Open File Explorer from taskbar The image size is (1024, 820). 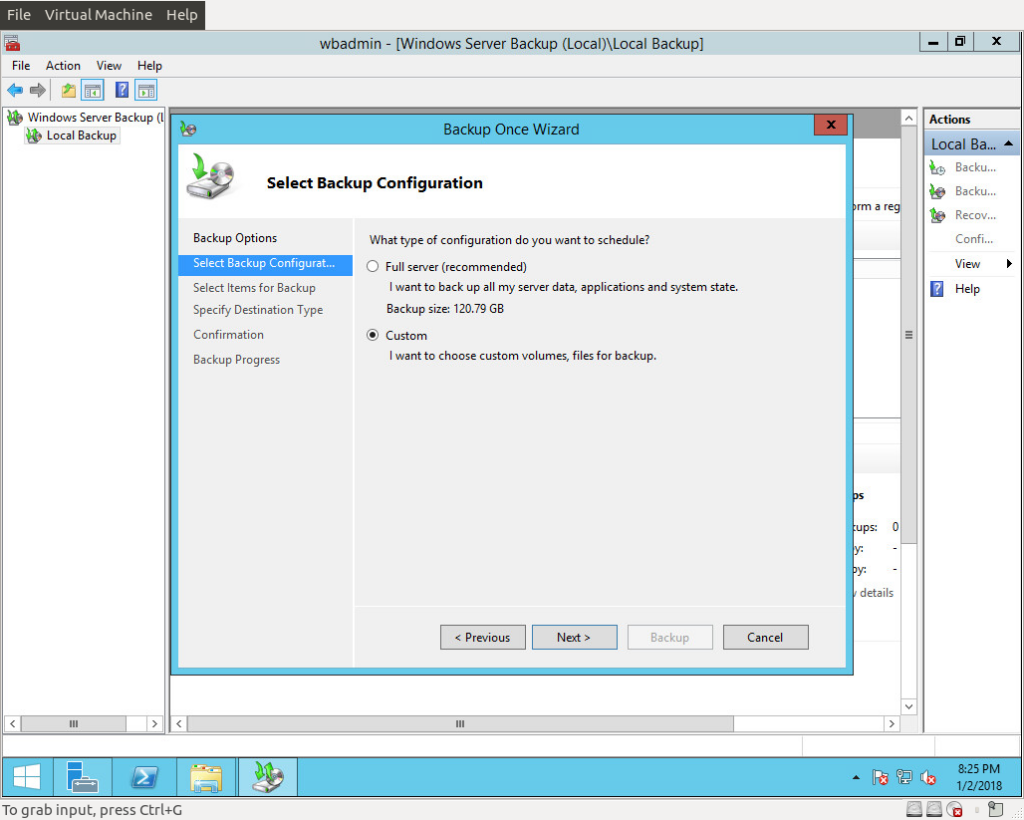tap(206, 777)
